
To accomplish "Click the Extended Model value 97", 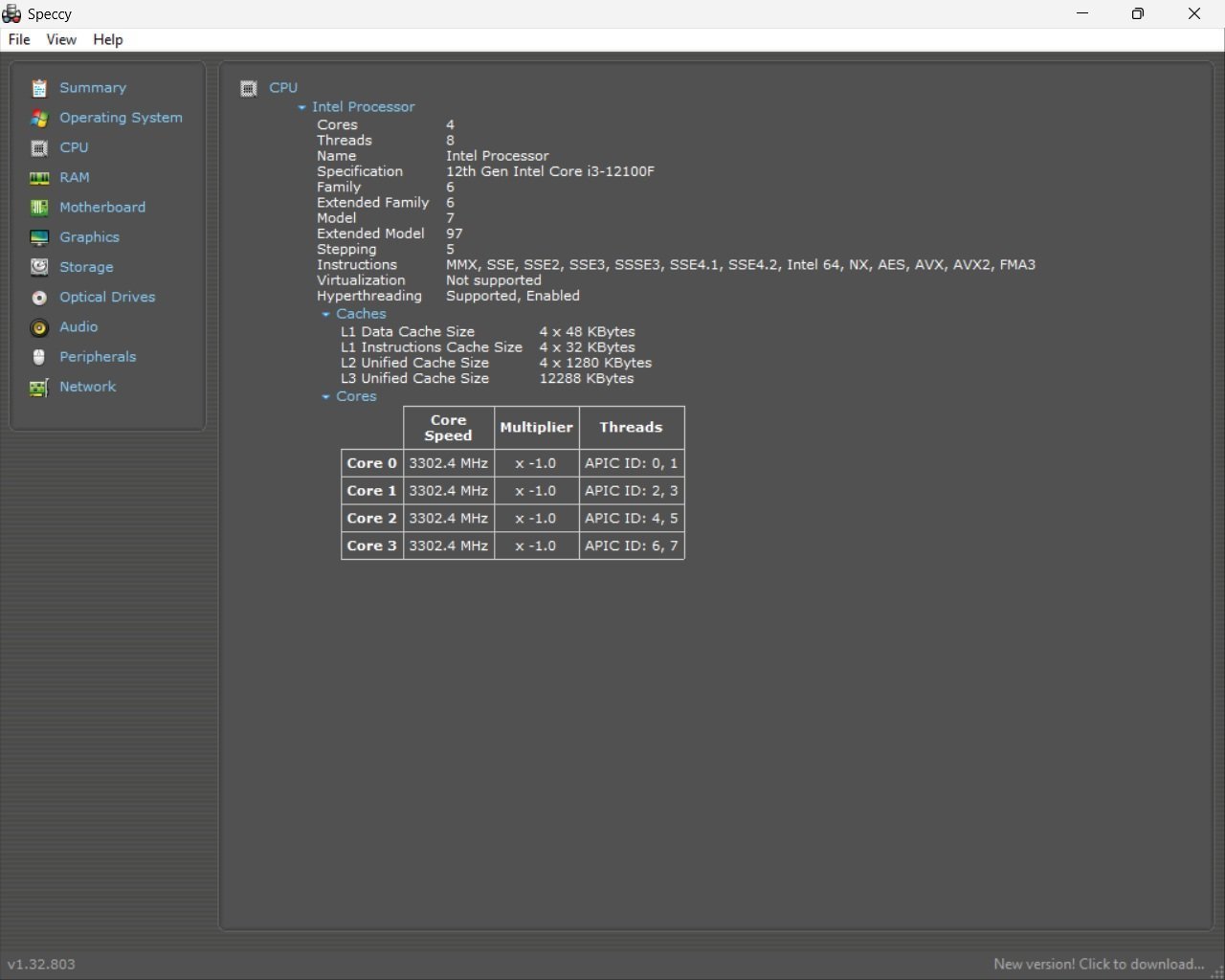I will 455,234.
